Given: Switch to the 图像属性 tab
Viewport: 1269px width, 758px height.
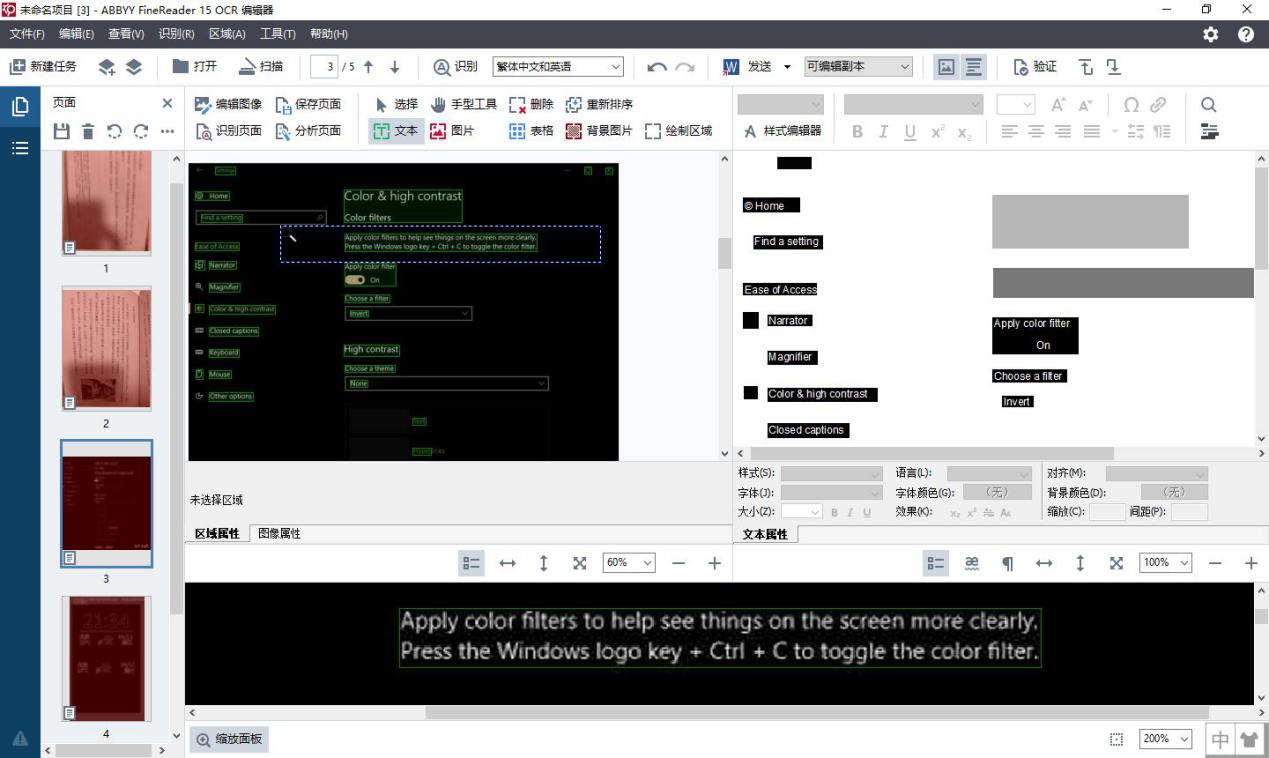Looking at the screenshot, I should pyautogui.click(x=279, y=534).
